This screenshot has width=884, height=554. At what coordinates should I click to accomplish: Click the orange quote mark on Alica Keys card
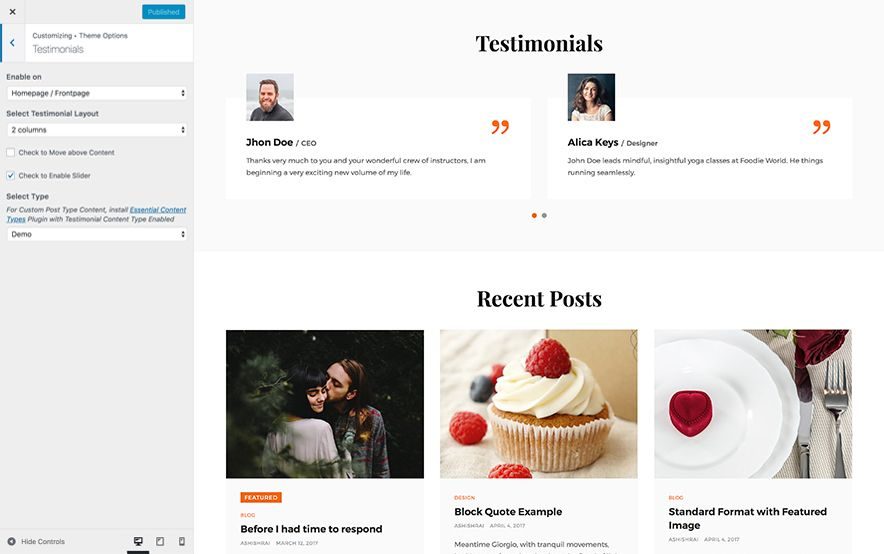pos(821,127)
